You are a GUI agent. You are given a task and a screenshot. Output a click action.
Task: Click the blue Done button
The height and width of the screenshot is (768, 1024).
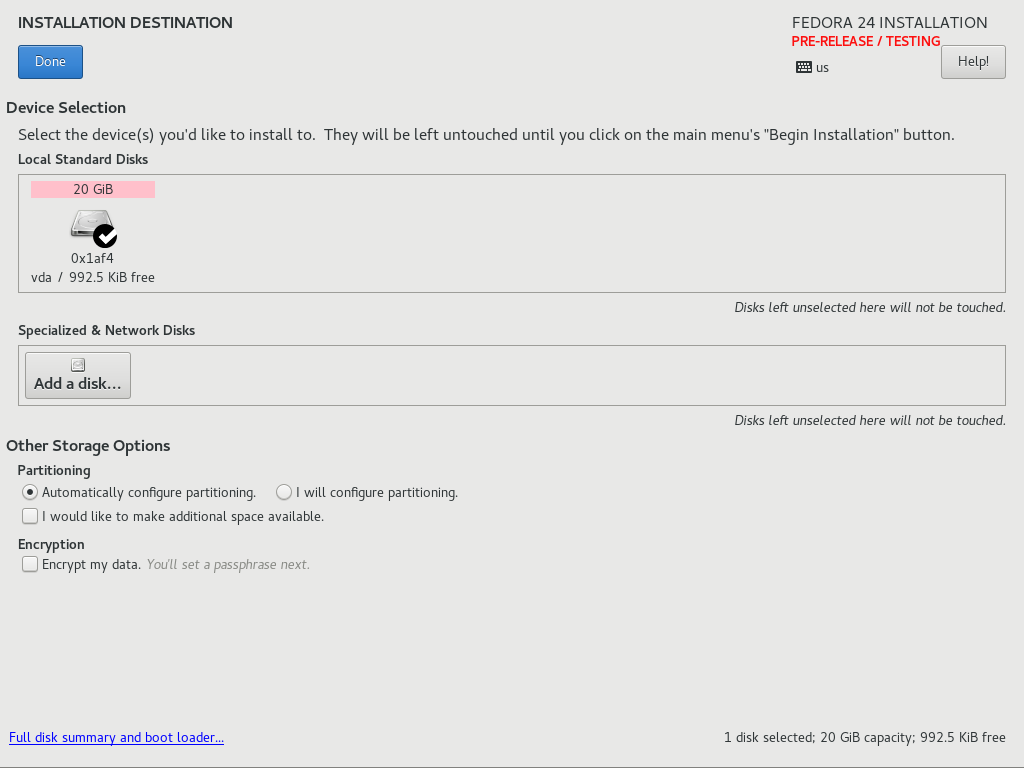point(50,61)
